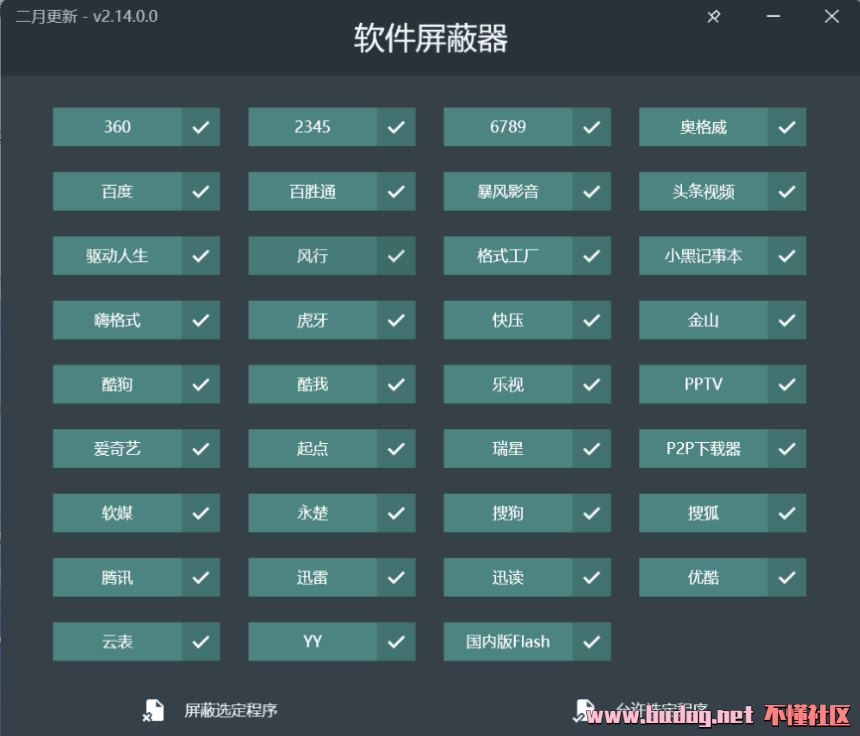The height and width of the screenshot is (736, 860).
Task: Select the 奥格威 software label
Action: pyautogui.click(x=703, y=127)
